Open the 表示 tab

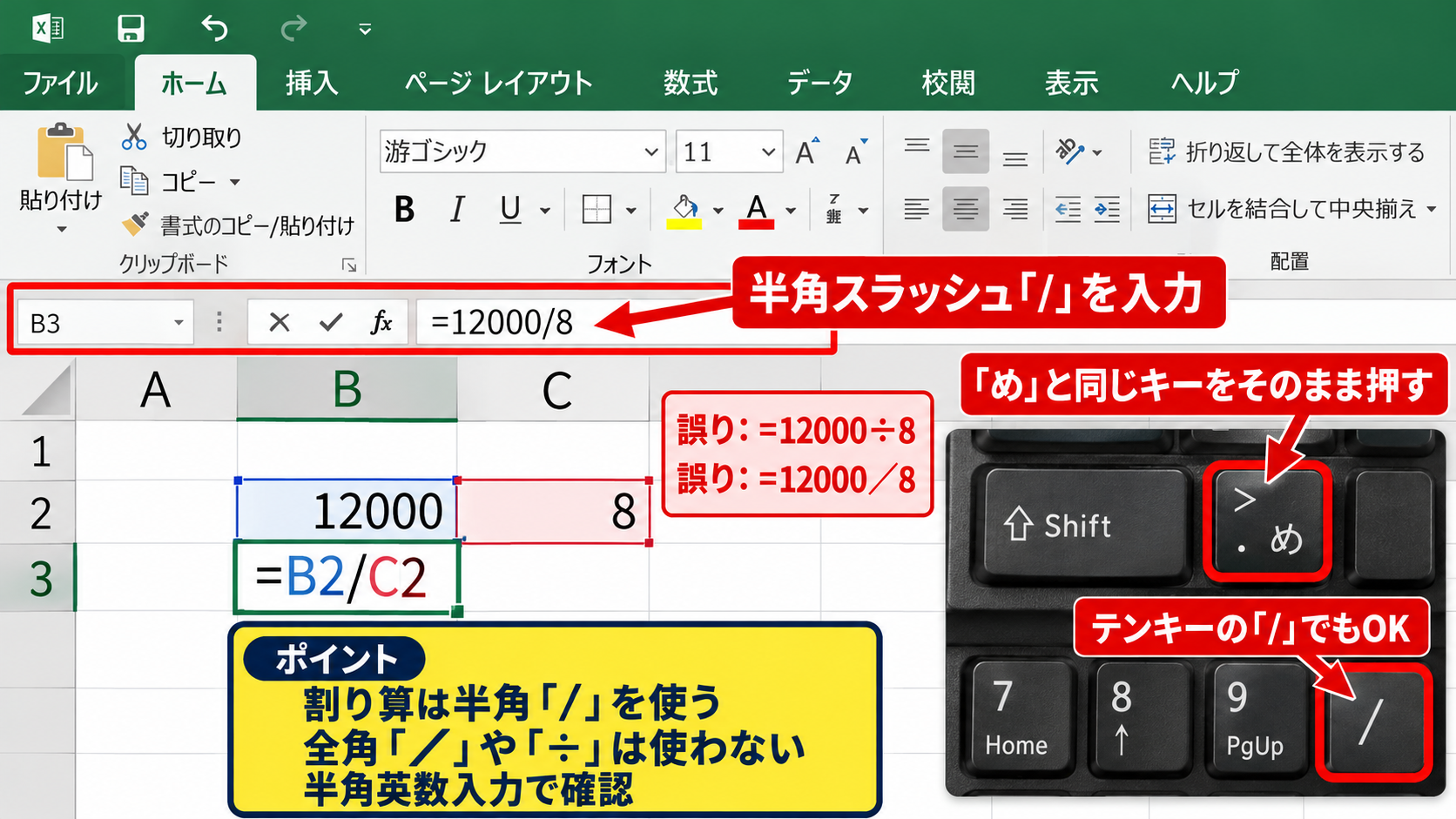1071,83
